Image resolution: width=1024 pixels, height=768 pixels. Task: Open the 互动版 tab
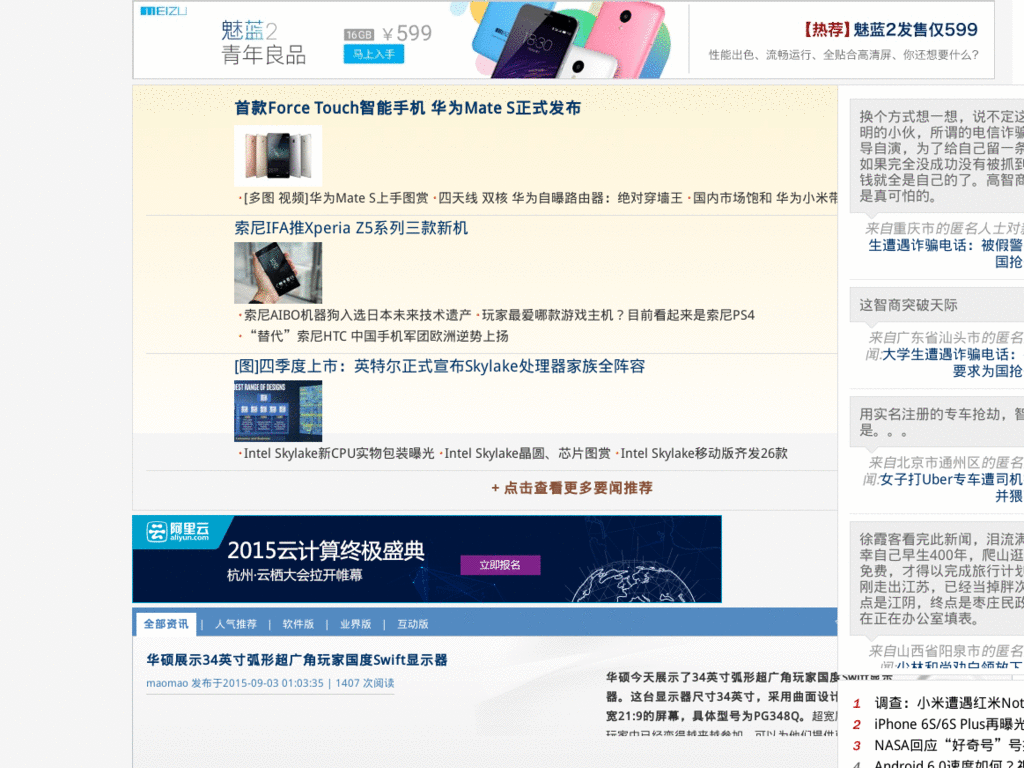[412, 623]
